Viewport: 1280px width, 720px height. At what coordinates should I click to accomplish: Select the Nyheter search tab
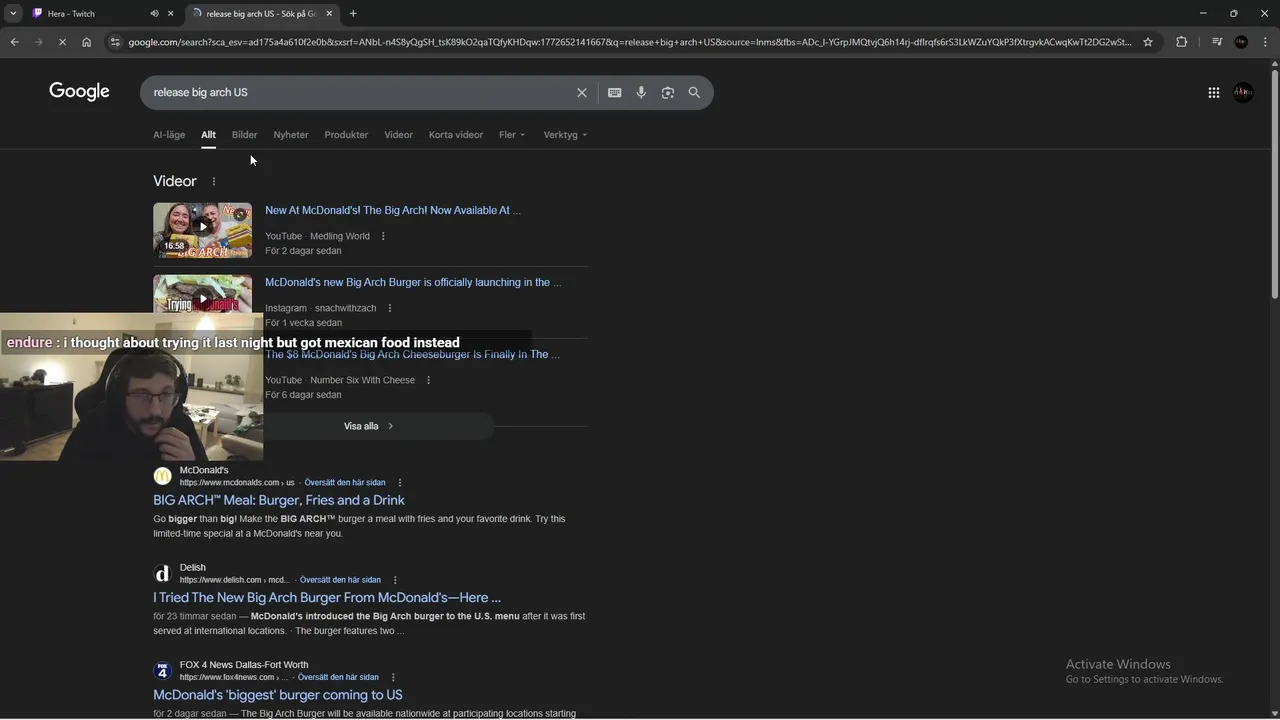point(291,135)
